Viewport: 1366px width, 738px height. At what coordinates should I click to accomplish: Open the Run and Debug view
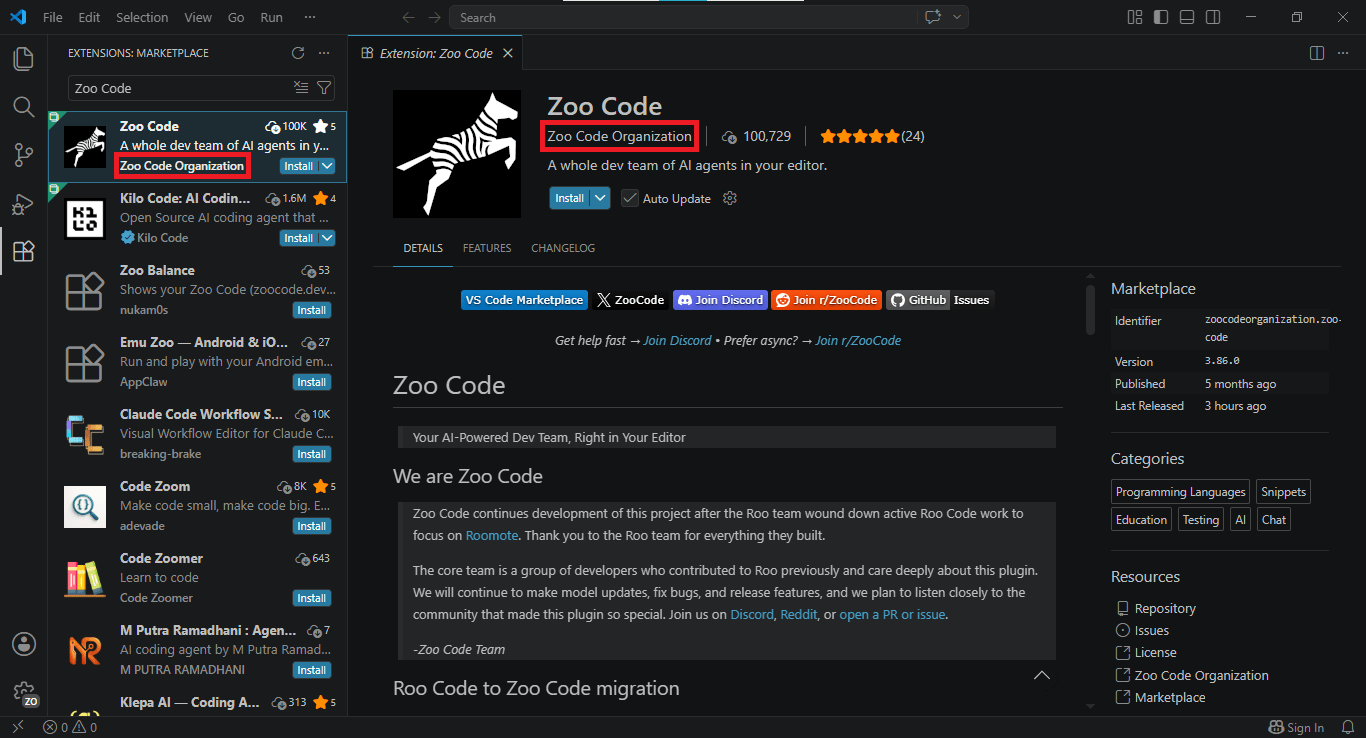coord(23,203)
